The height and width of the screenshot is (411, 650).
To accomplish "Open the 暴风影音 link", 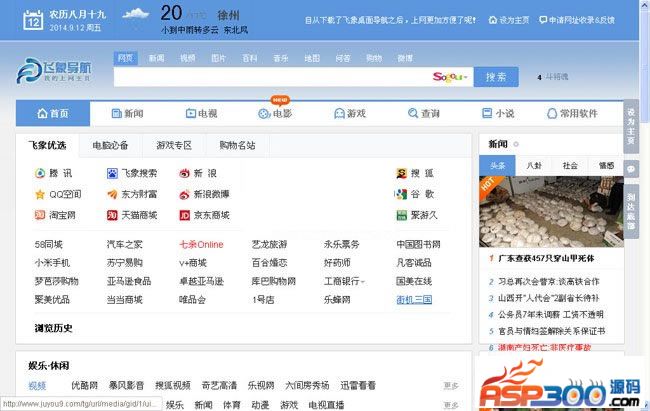I will pyautogui.click(x=126, y=386).
